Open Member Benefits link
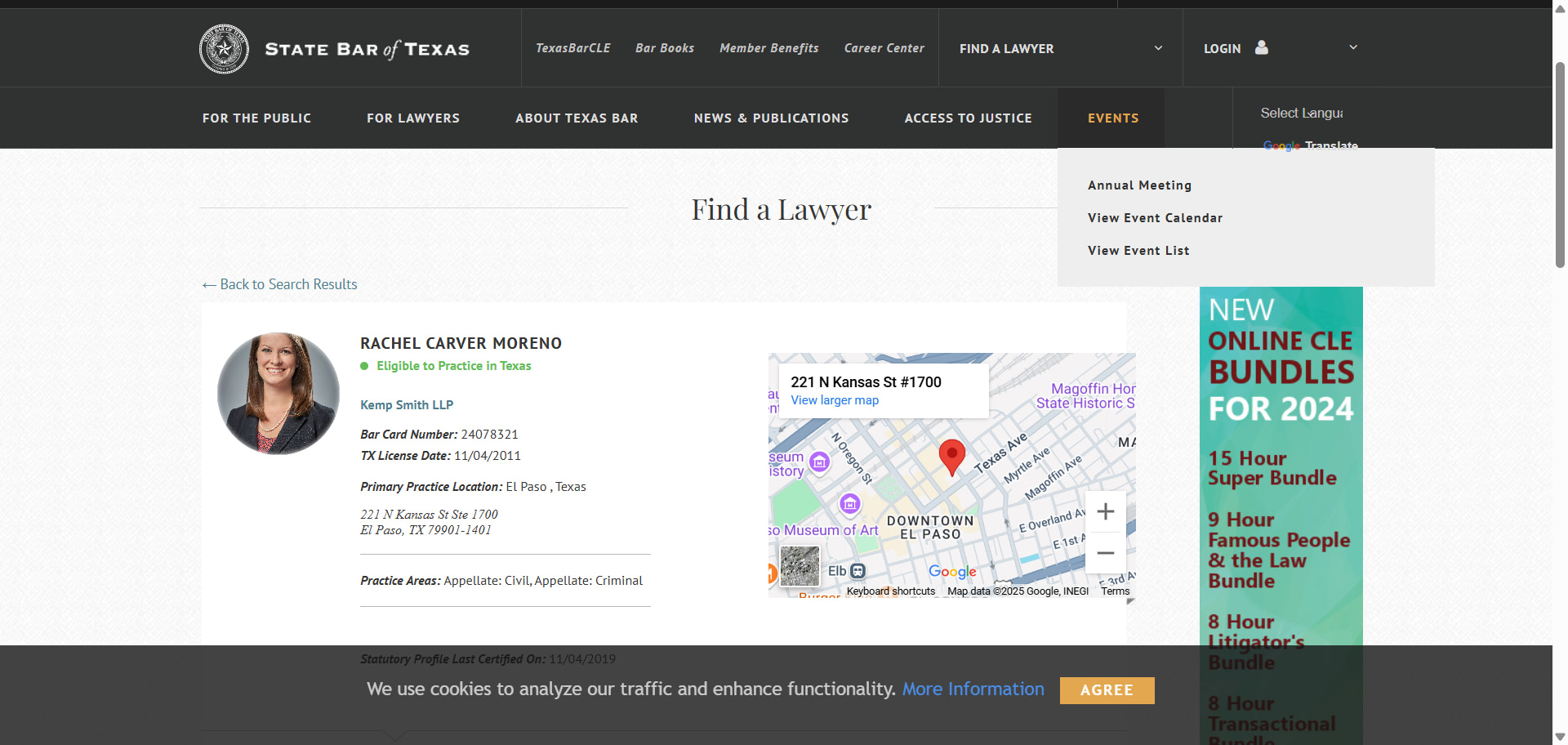 [769, 48]
